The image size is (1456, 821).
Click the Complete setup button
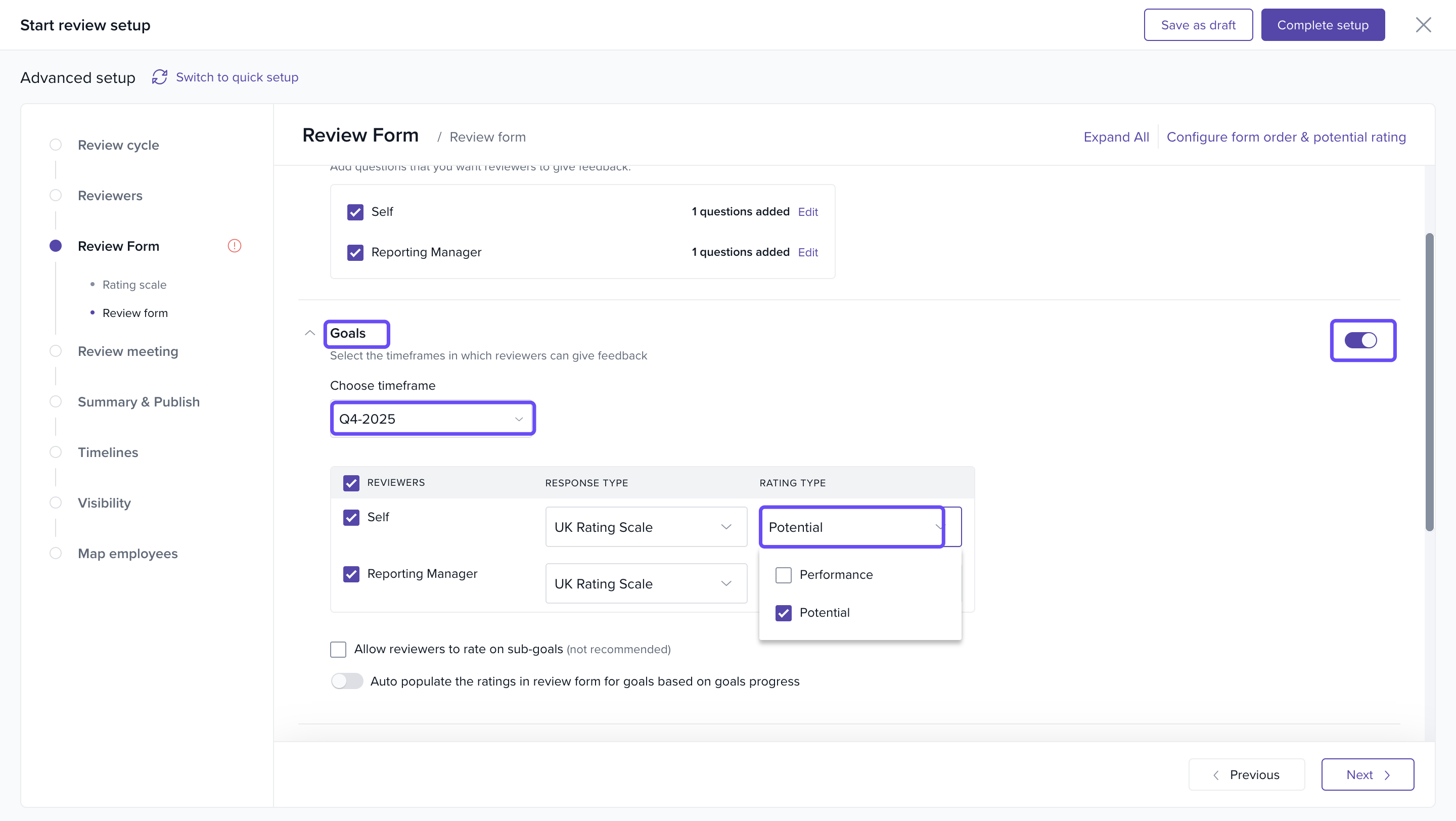[1322, 25]
